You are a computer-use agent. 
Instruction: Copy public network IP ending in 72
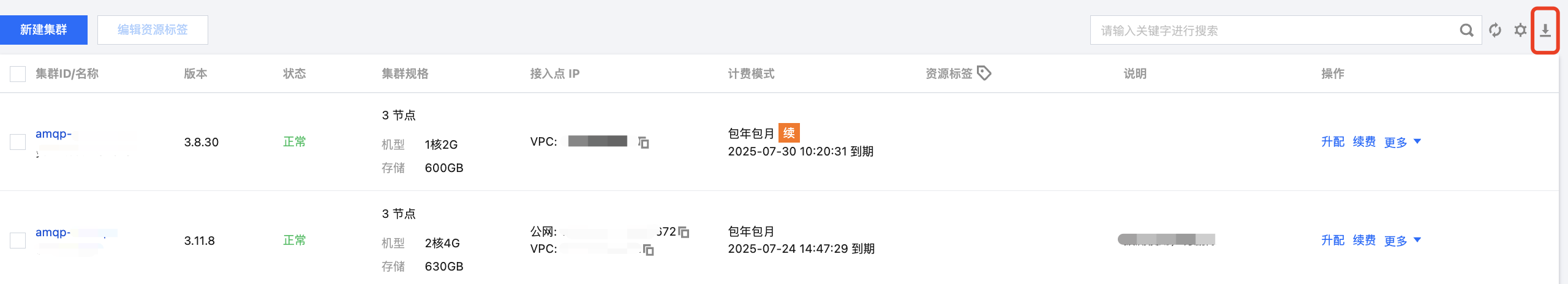tap(684, 233)
